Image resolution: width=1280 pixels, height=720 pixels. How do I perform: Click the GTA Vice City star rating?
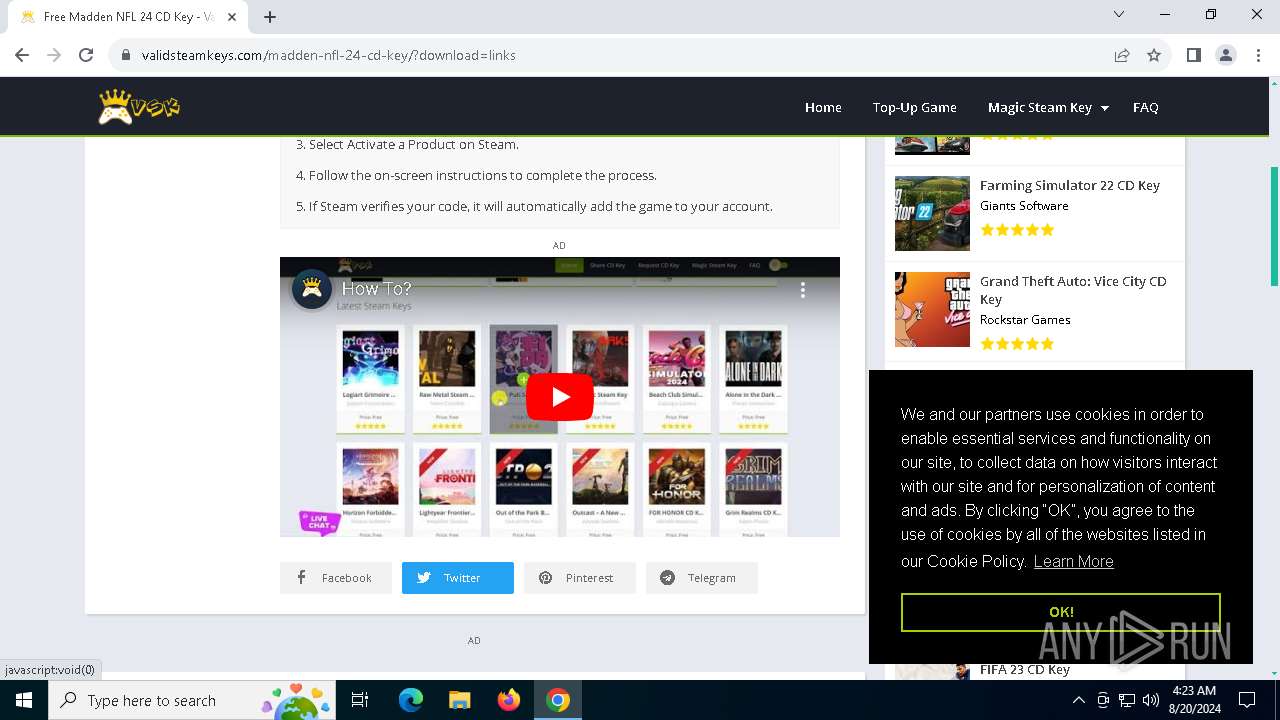coord(1017,344)
